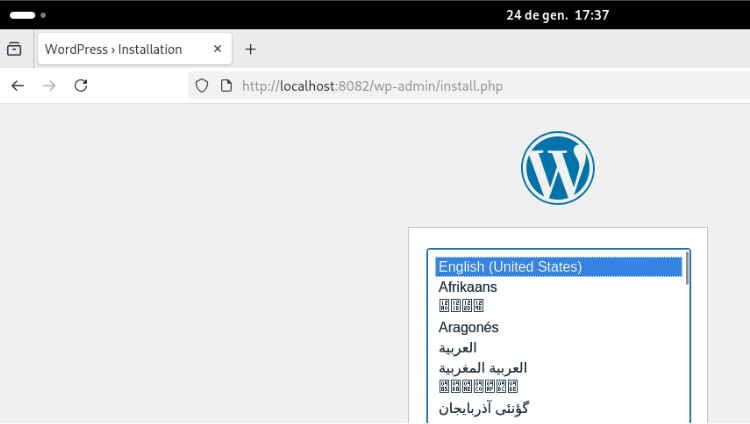Select العربية in the language list
Image resolution: width=750 pixels, height=424 pixels.
click(458, 347)
